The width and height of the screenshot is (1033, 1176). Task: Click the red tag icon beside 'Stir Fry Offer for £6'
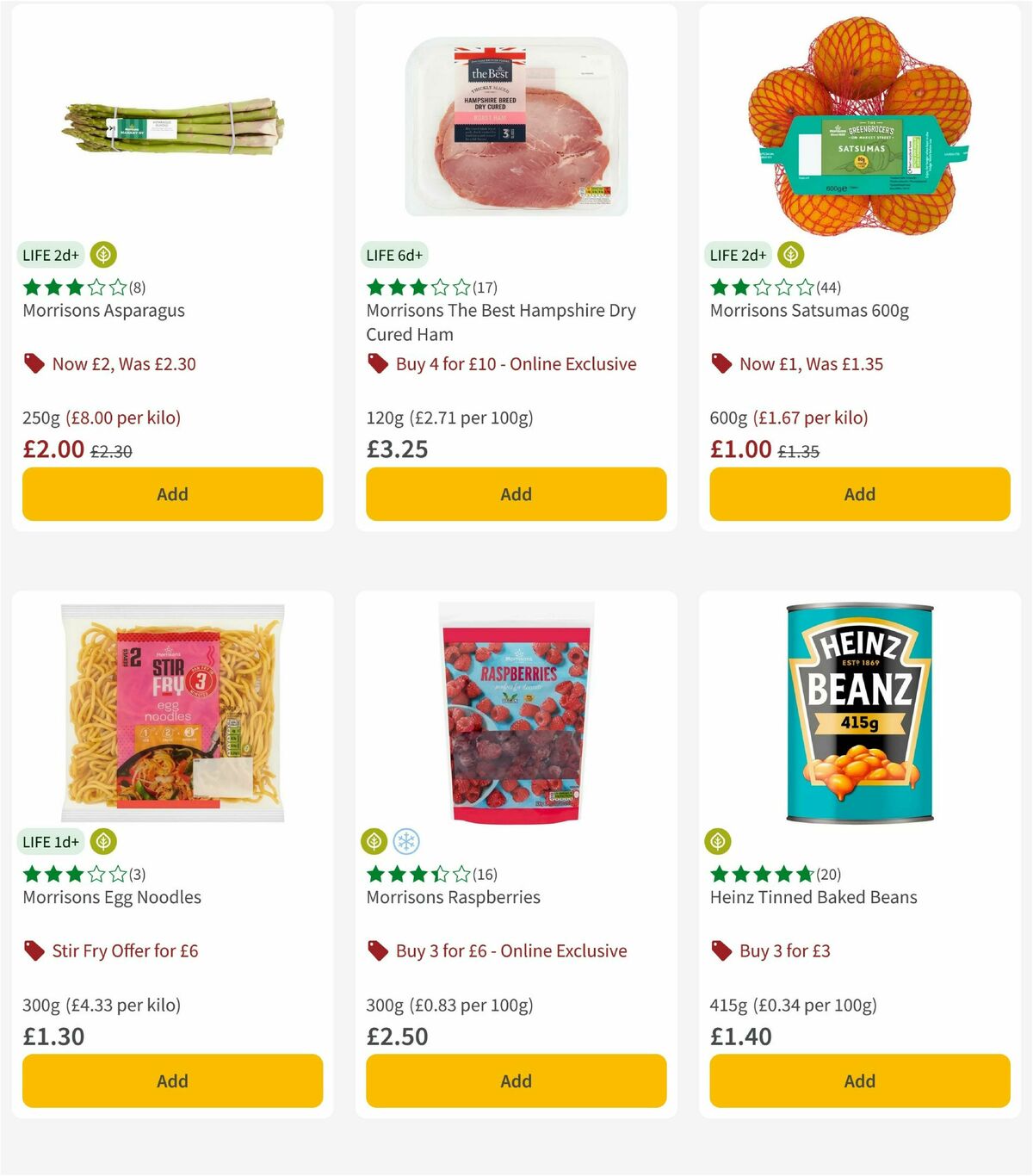34,950
